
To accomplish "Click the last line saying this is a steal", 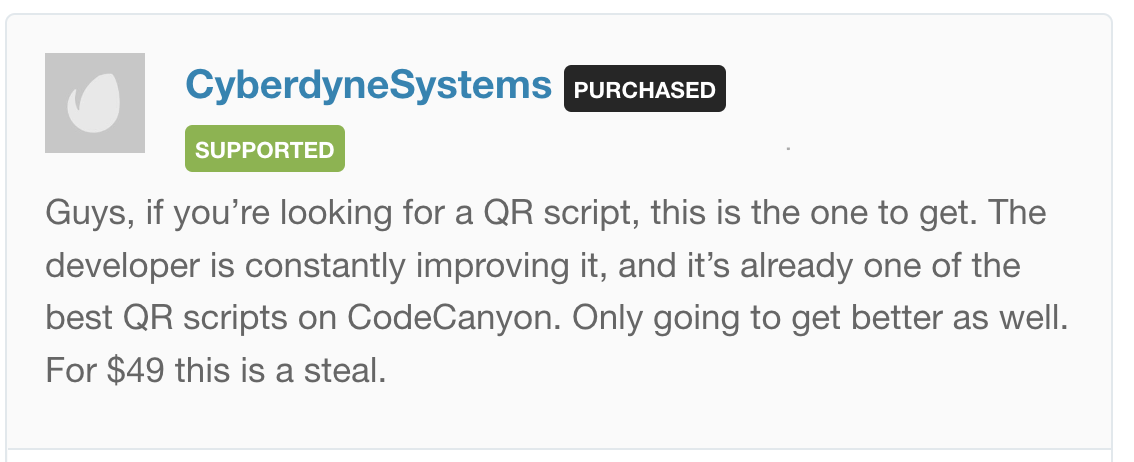I will 216,371.
